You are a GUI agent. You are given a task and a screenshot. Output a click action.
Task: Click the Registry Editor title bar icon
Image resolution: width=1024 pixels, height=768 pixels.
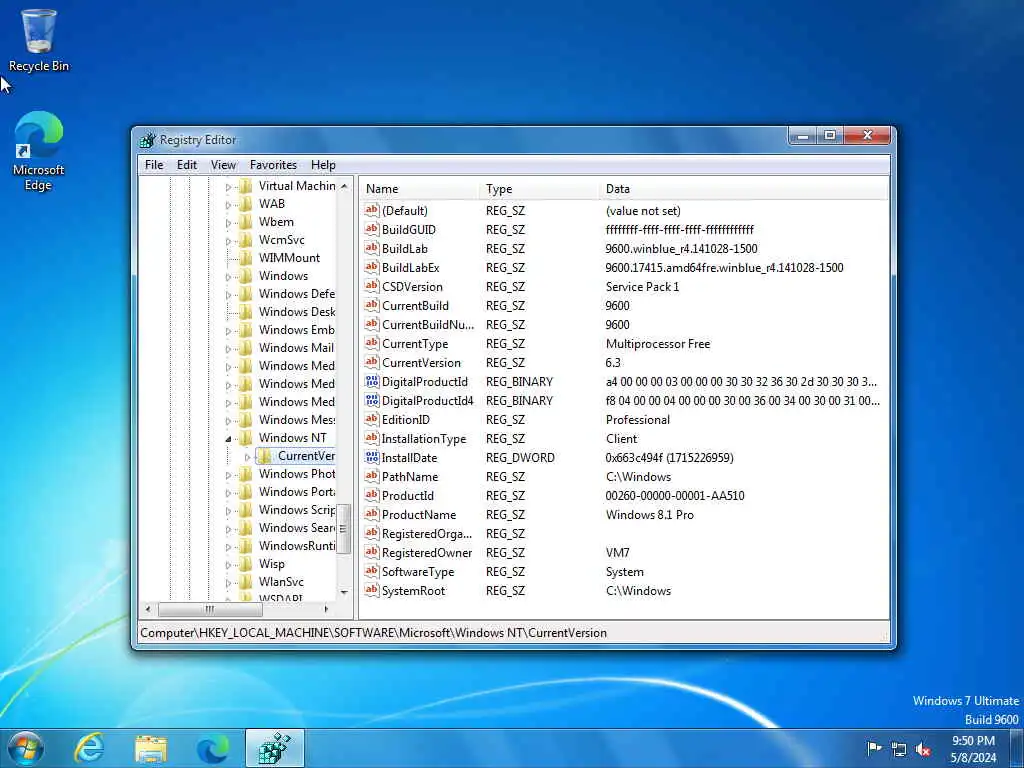point(148,140)
